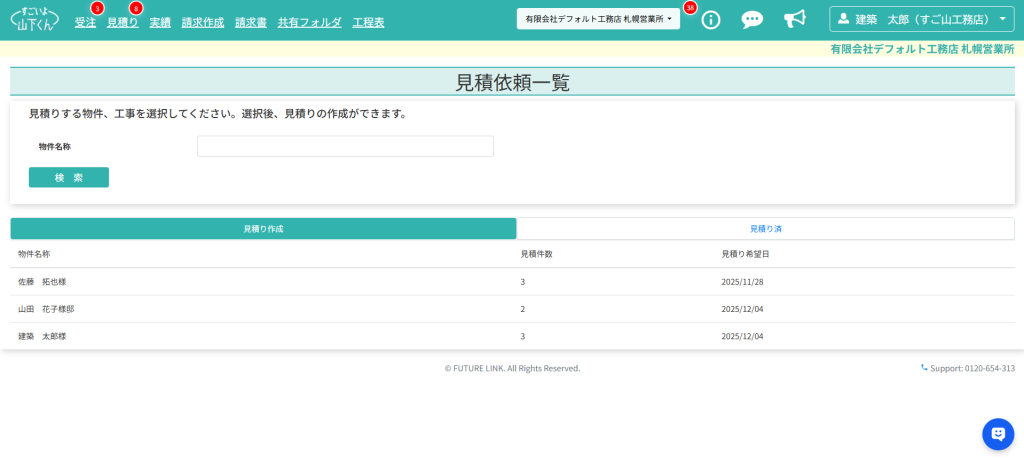Click the red 38 notification badge
The height and width of the screenshot is (461, 1024).
click(x=690, y=8)
